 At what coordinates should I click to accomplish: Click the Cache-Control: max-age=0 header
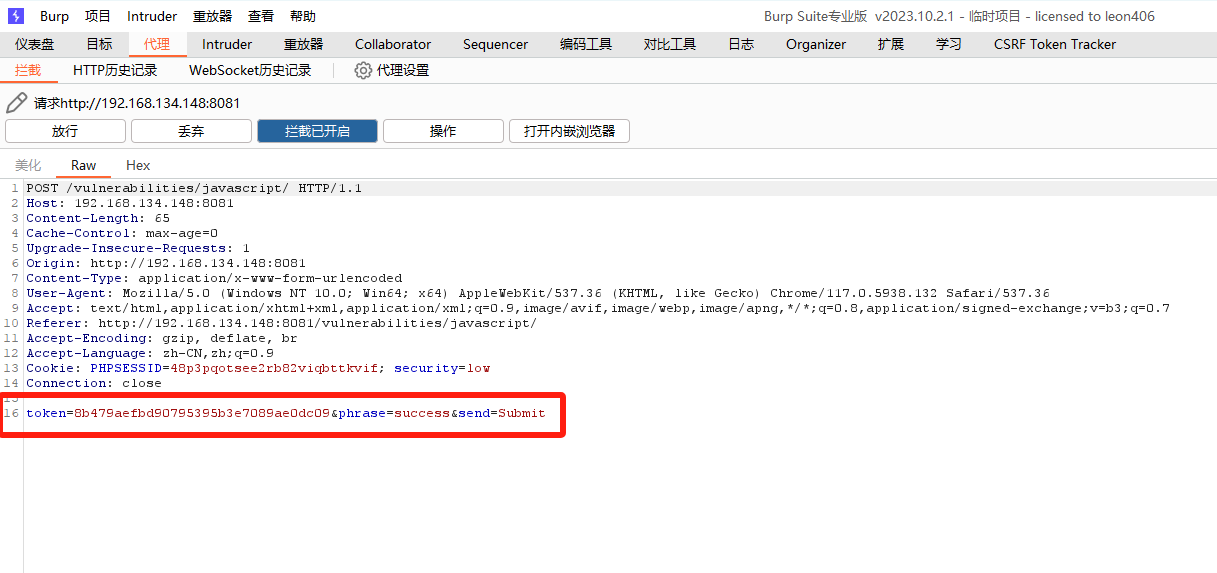coord(122,233)
